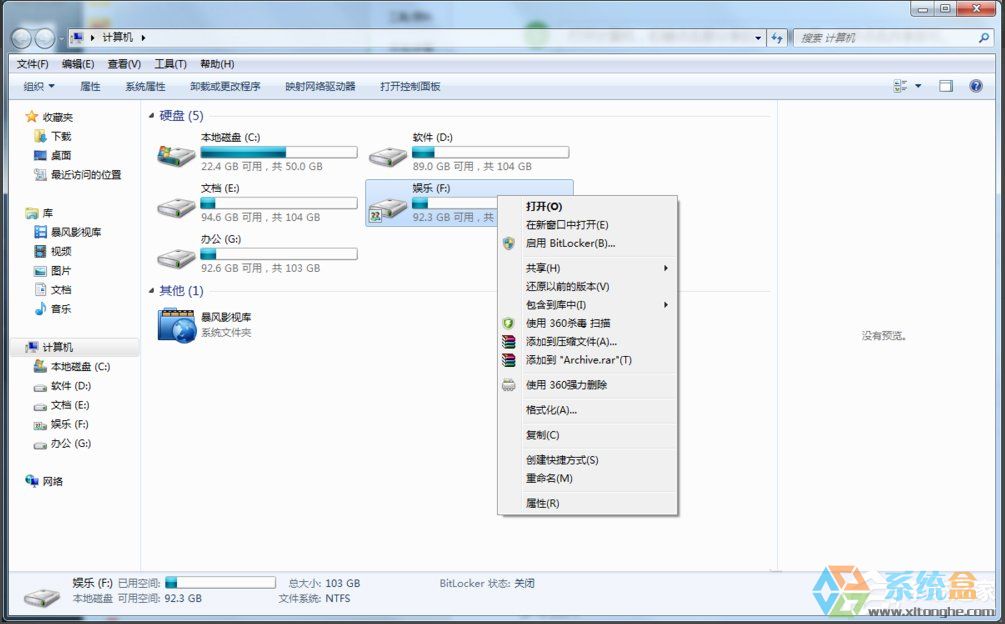Click the refresh button beside address bar

[777, 38]
